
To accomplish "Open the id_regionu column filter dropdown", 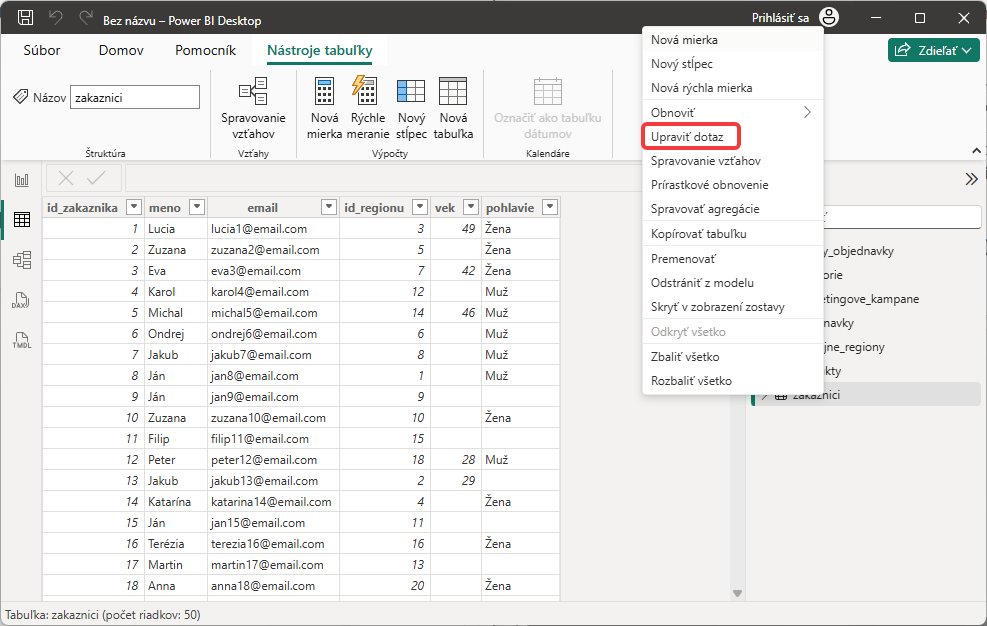I will [420, 207].
